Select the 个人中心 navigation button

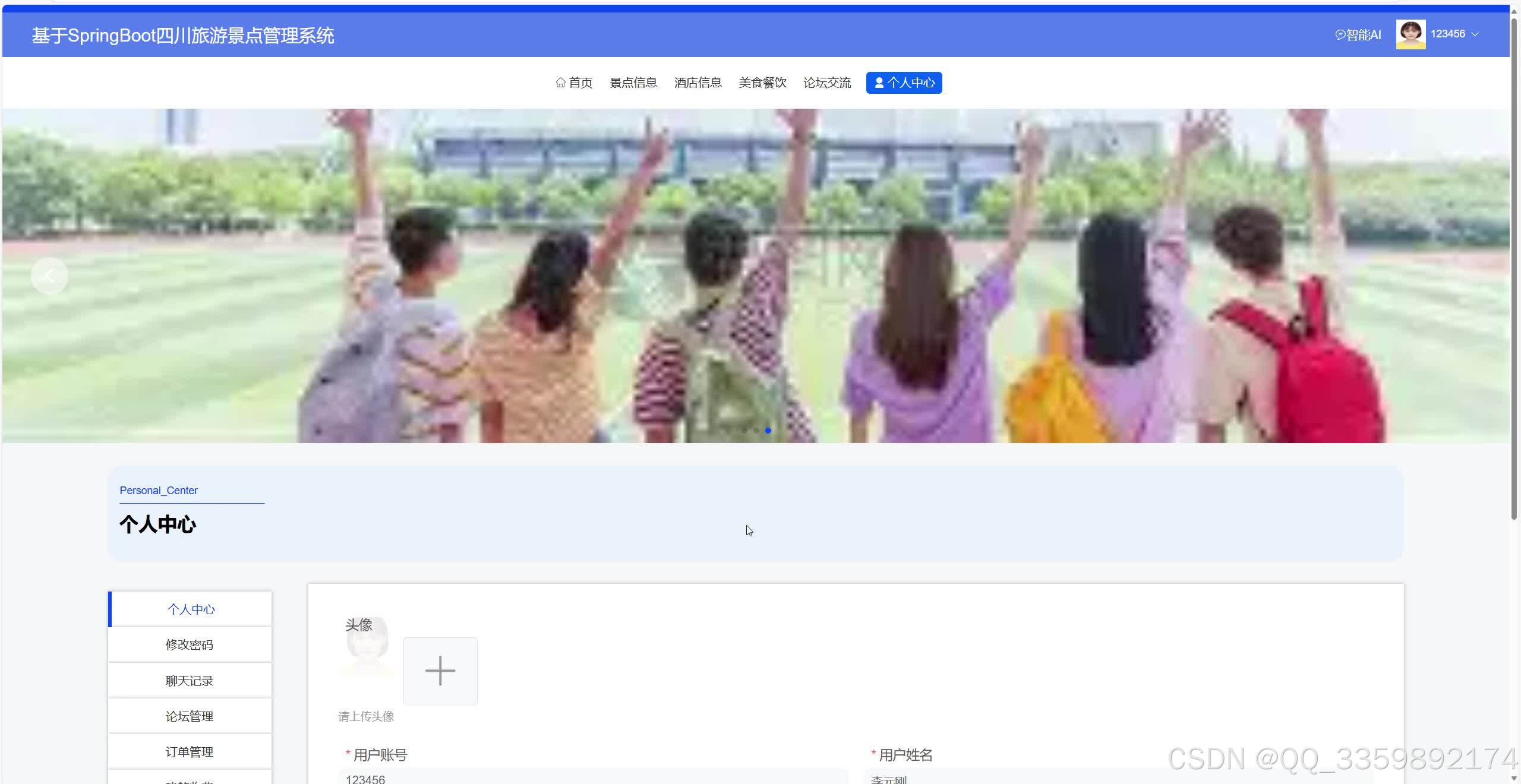click(904, 83)
